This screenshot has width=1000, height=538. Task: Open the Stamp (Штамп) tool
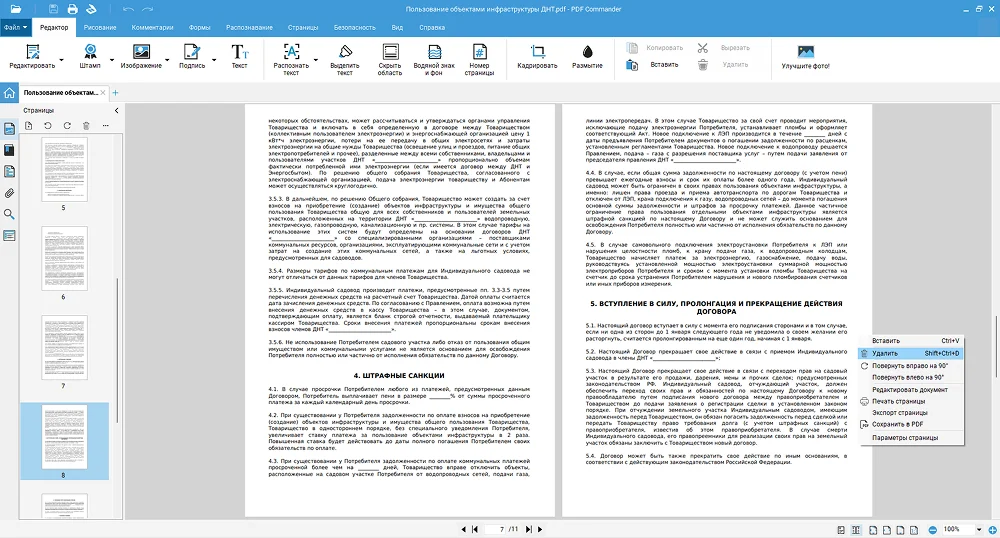coord(89,57)
